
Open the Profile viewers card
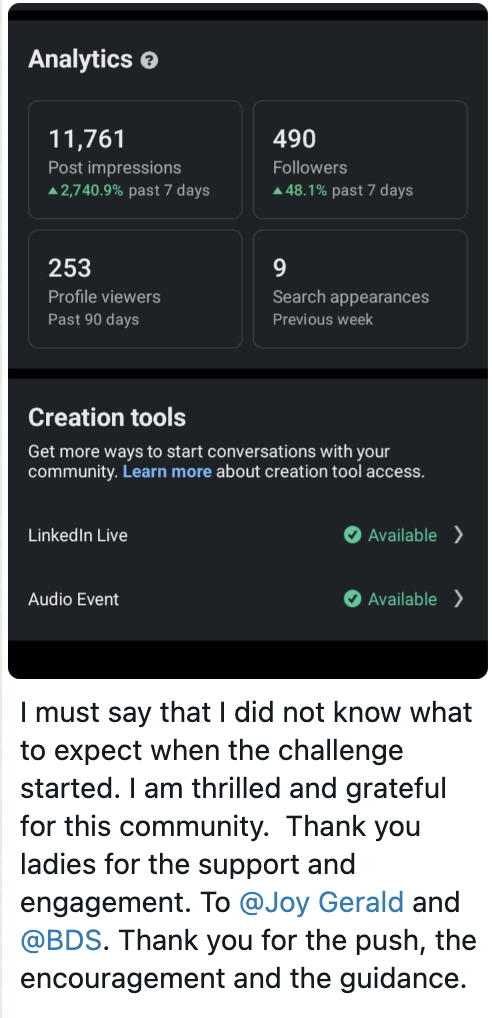[135, 289]
